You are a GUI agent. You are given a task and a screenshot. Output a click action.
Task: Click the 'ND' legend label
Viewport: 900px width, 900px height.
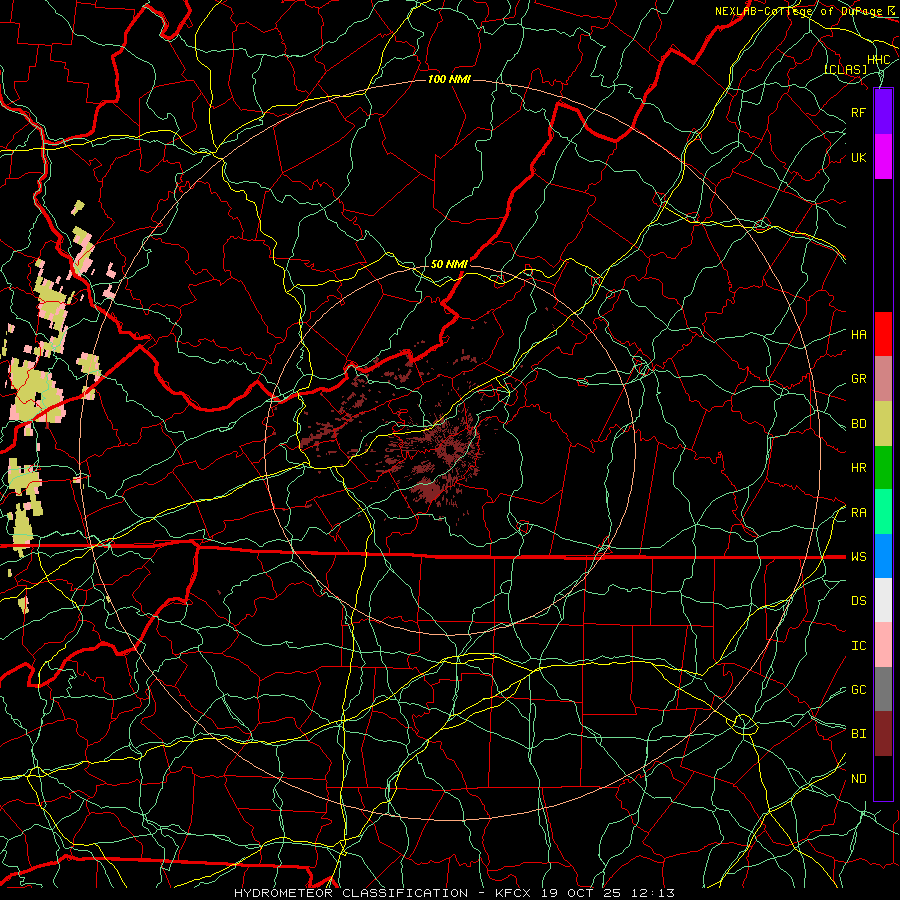click(859, 779)
